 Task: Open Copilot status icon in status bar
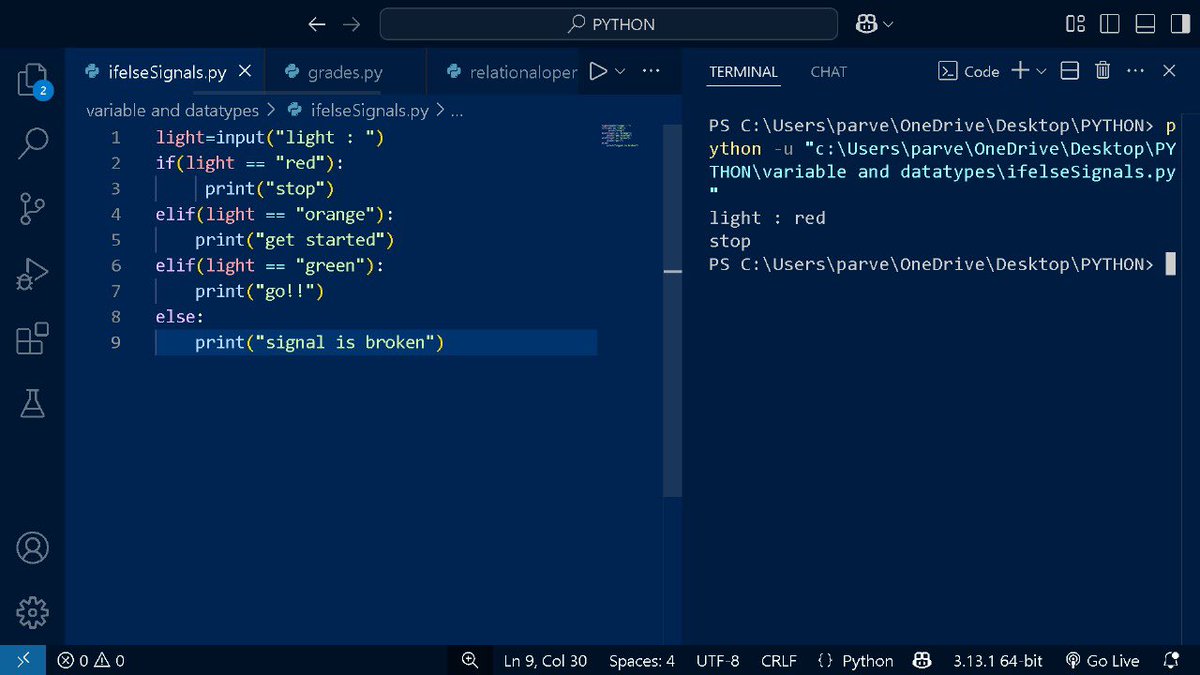coord(922,660)
